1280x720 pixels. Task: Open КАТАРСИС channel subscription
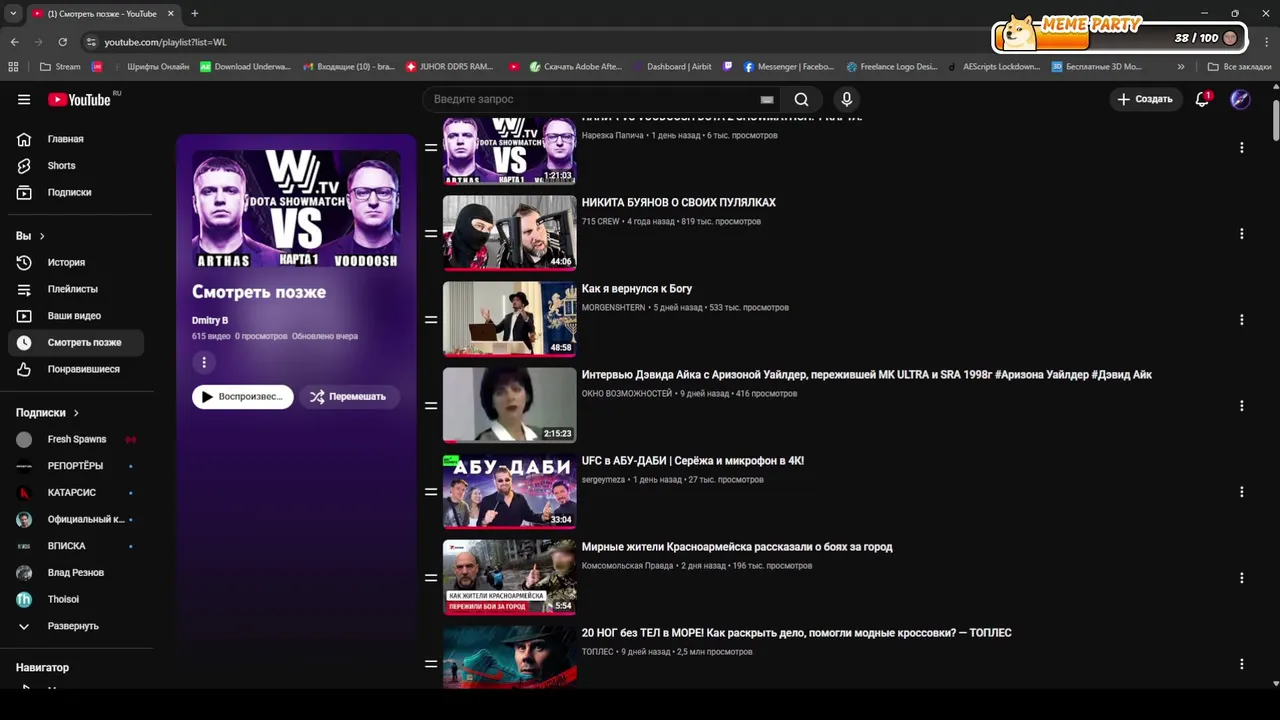[x=76, y=492]
